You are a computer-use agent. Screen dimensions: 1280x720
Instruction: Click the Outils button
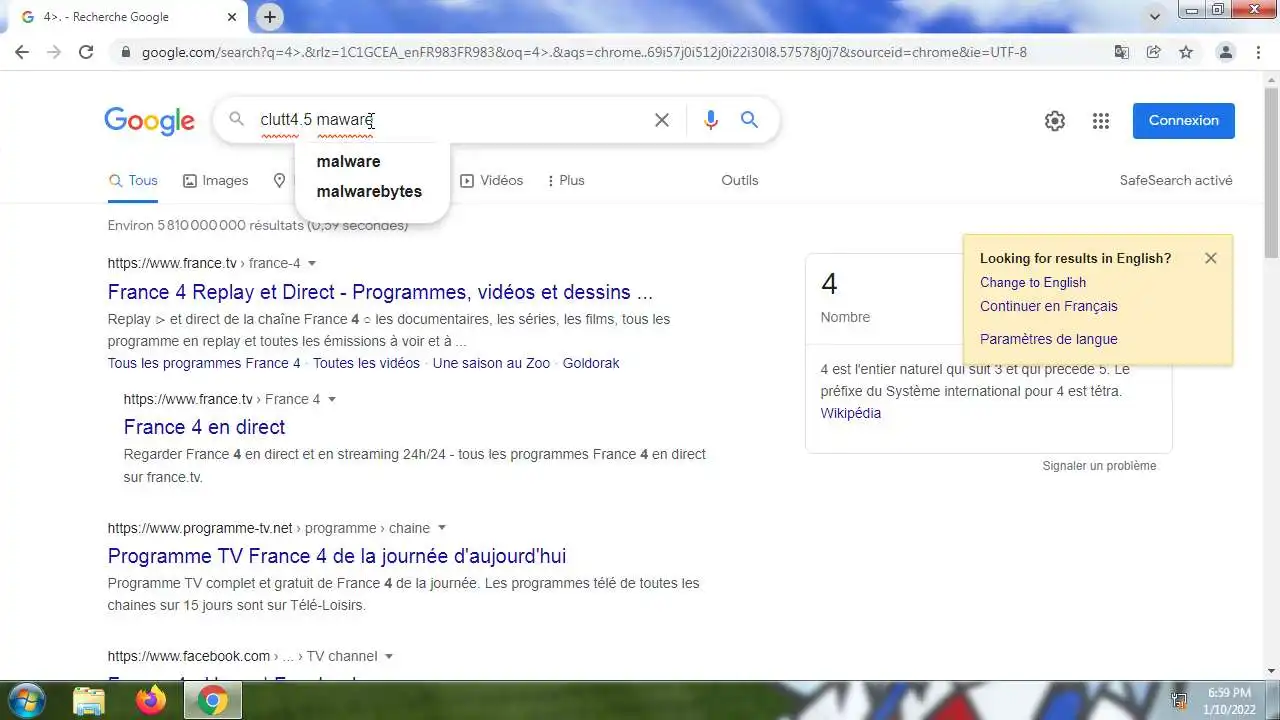(x=740, y=180)
